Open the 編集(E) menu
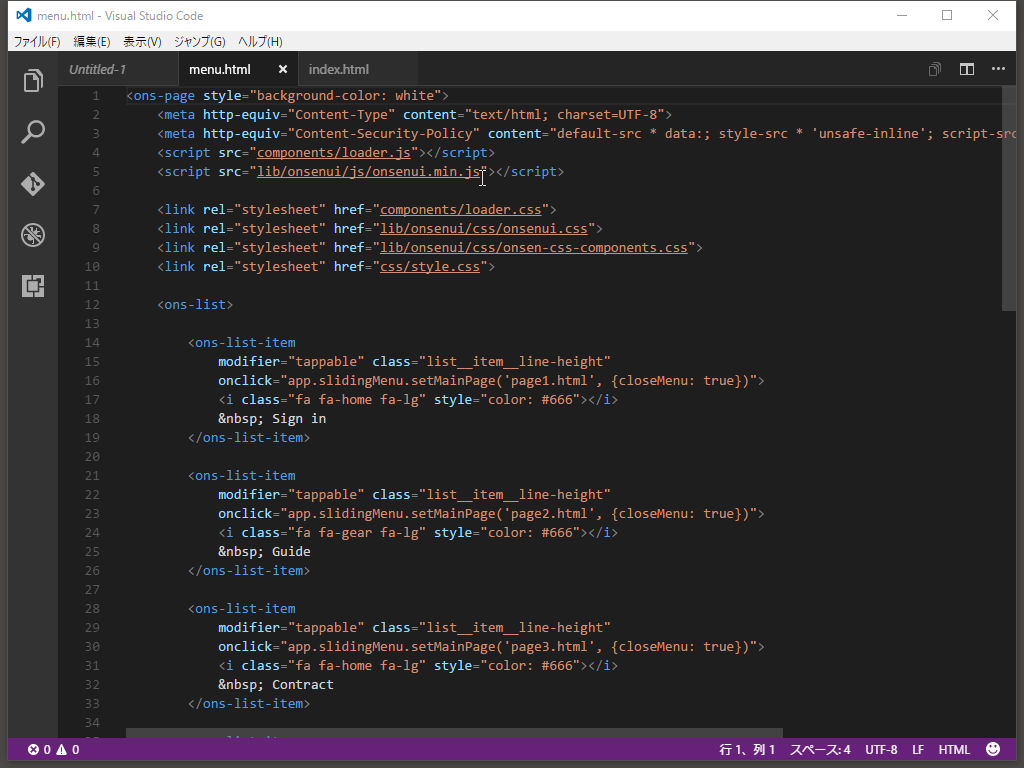Viewport: 1024px width, 768px height. coord(91,42)
